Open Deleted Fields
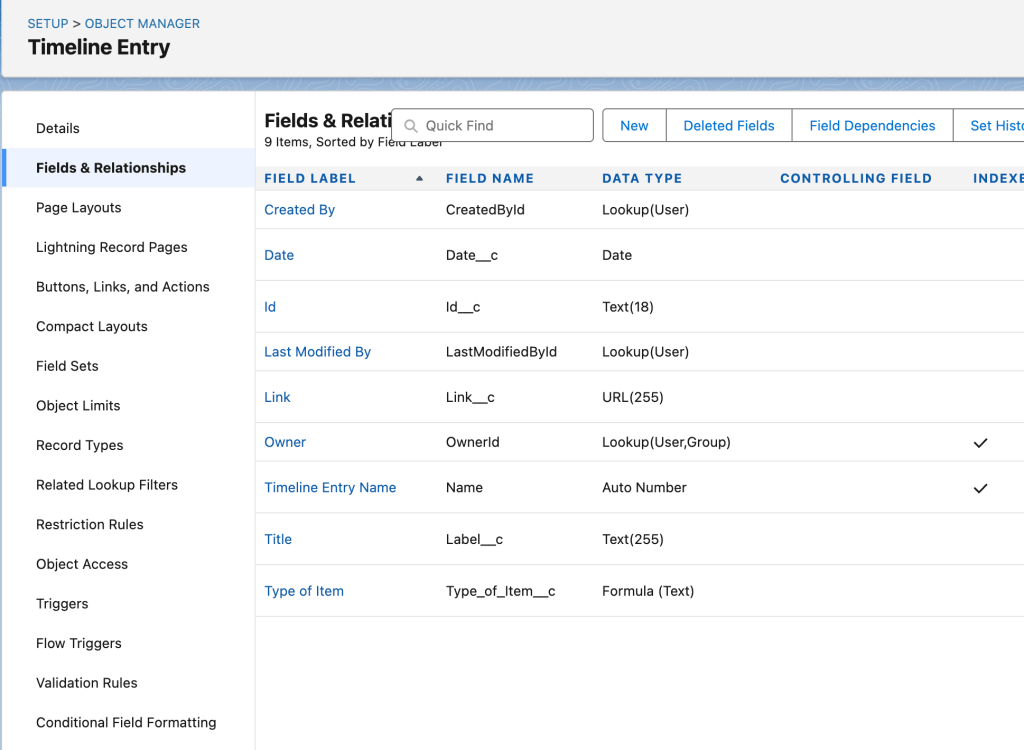Screen dimensions: 1024x750 click(728, 126)
